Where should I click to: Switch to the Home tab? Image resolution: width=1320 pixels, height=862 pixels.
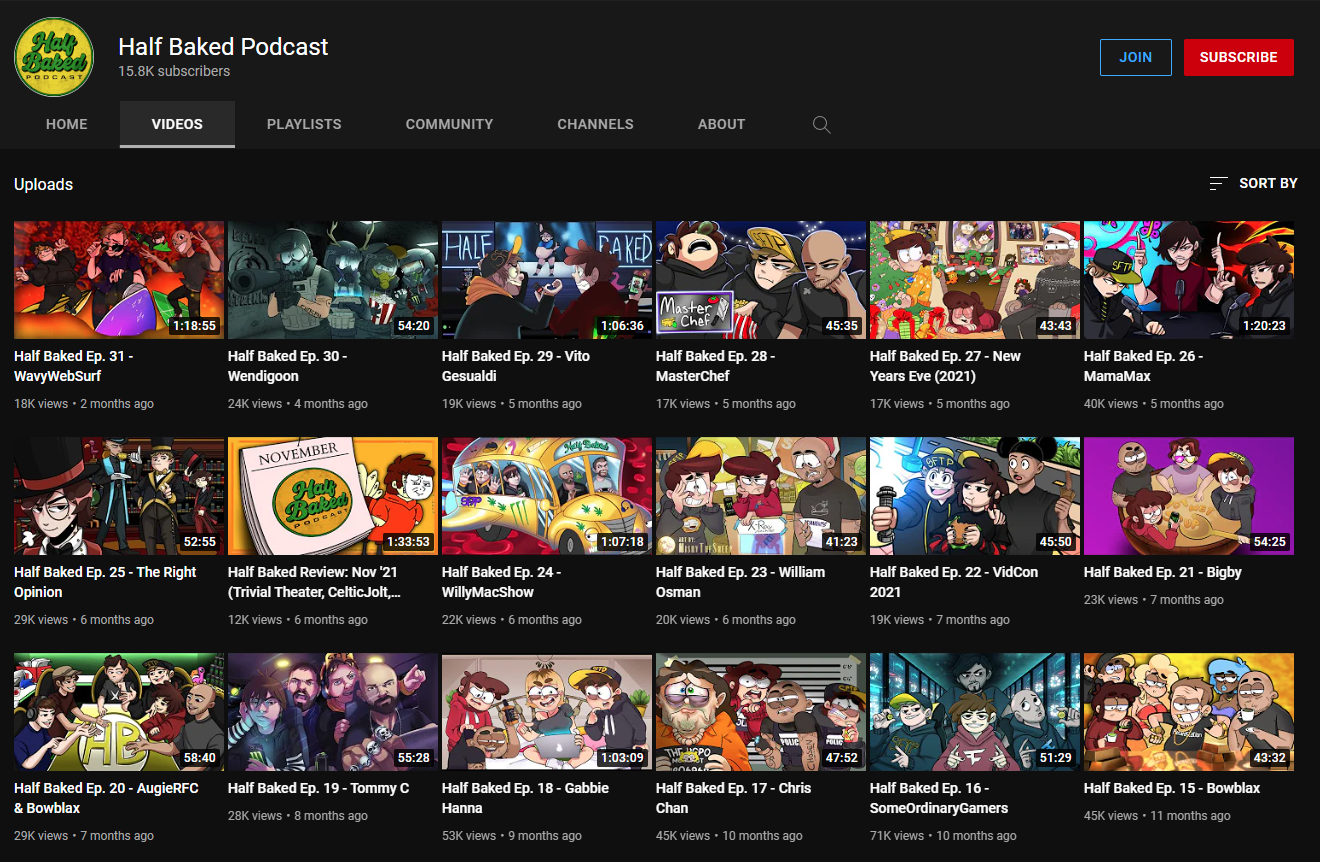[x=67, y=124]
